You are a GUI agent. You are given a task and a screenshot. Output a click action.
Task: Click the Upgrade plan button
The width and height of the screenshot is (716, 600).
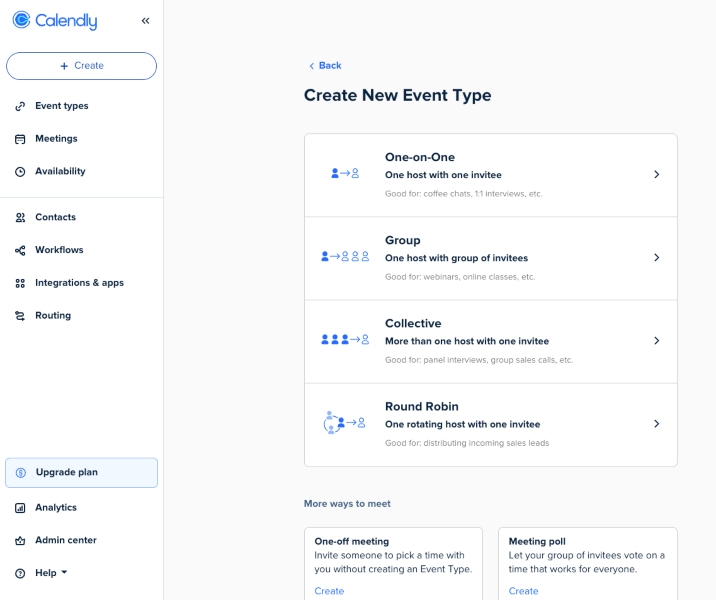(x=81, y=473)
